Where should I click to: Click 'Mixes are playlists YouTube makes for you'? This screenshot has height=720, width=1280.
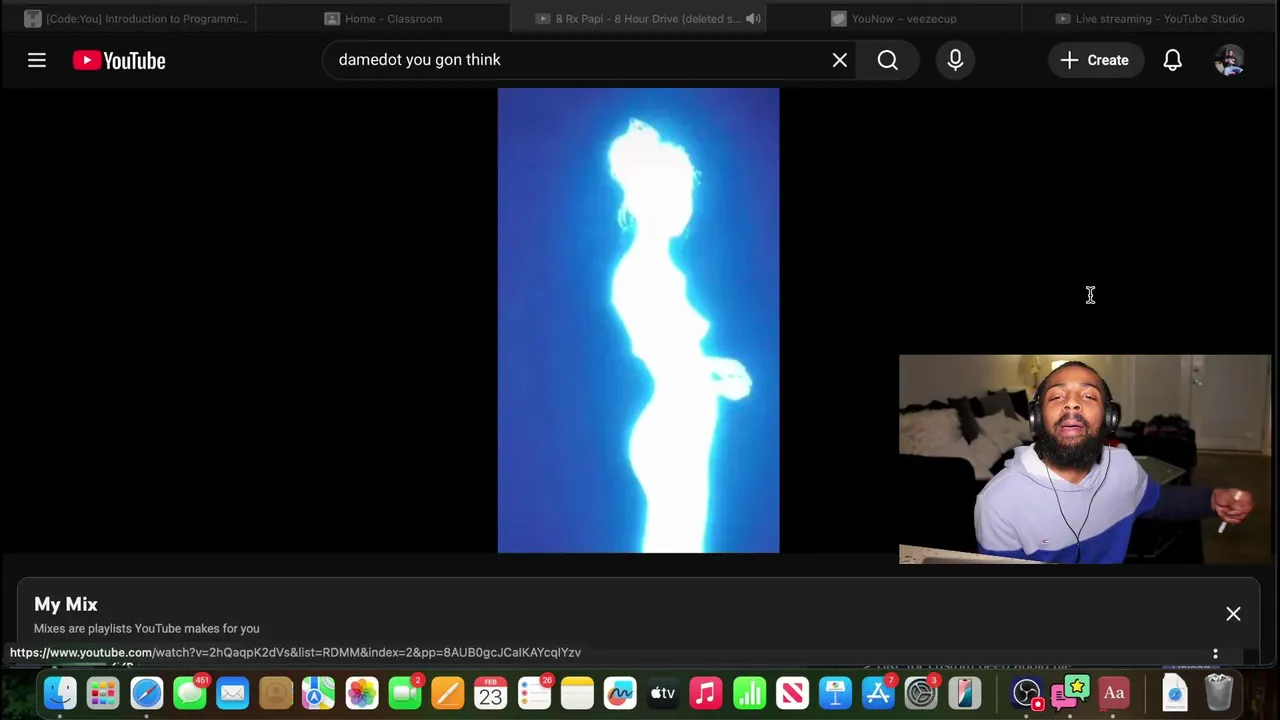147,628
